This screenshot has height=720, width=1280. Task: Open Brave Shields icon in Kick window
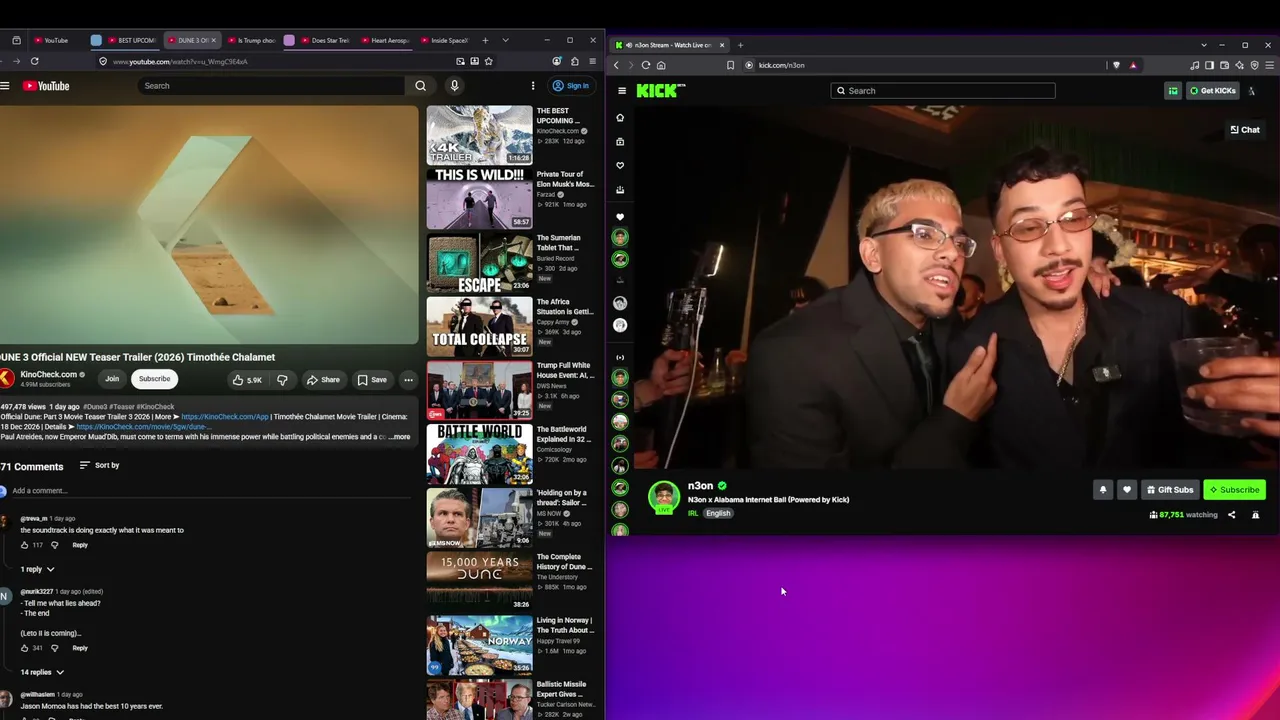[1116, 65]
